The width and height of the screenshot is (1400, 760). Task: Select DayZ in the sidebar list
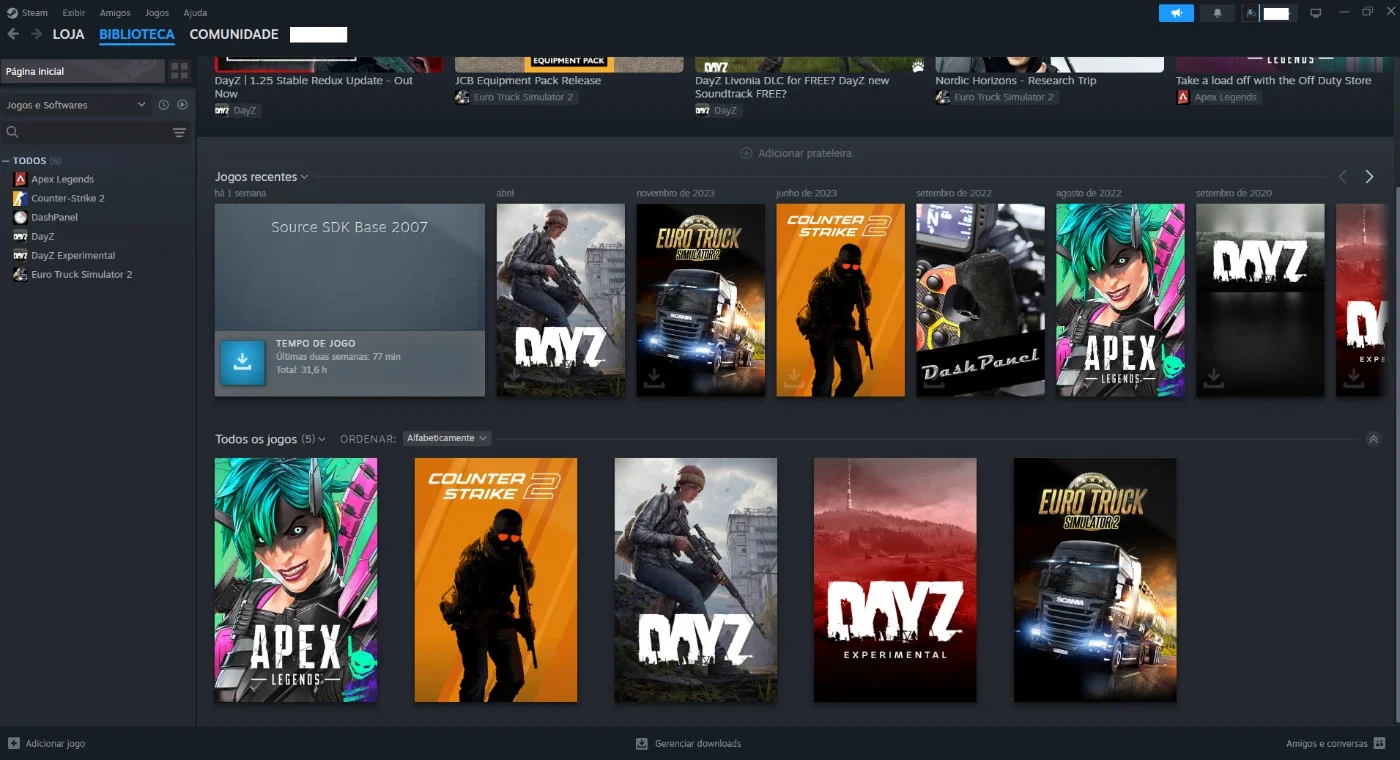point(43,236)
